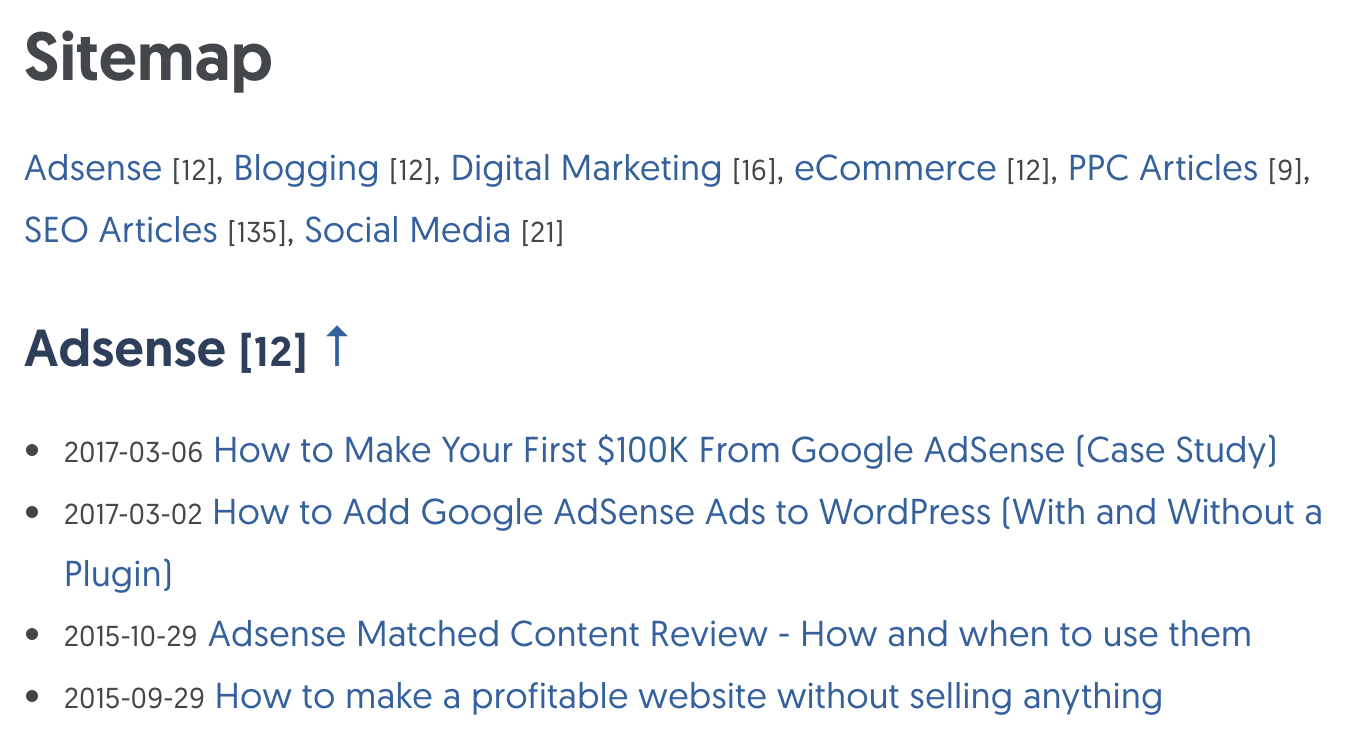
Task: Click the [21] count after Social Media
Action: 542,232
